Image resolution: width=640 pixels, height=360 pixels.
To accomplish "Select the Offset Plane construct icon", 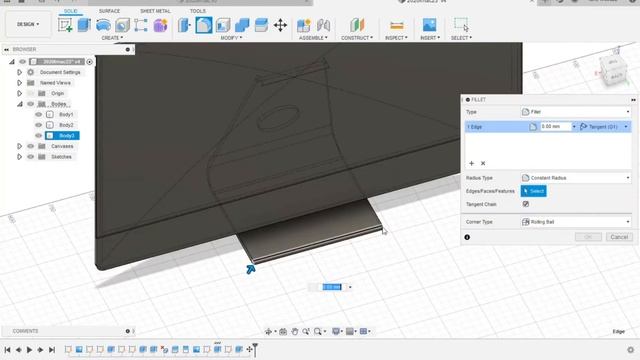I will 357,25.
